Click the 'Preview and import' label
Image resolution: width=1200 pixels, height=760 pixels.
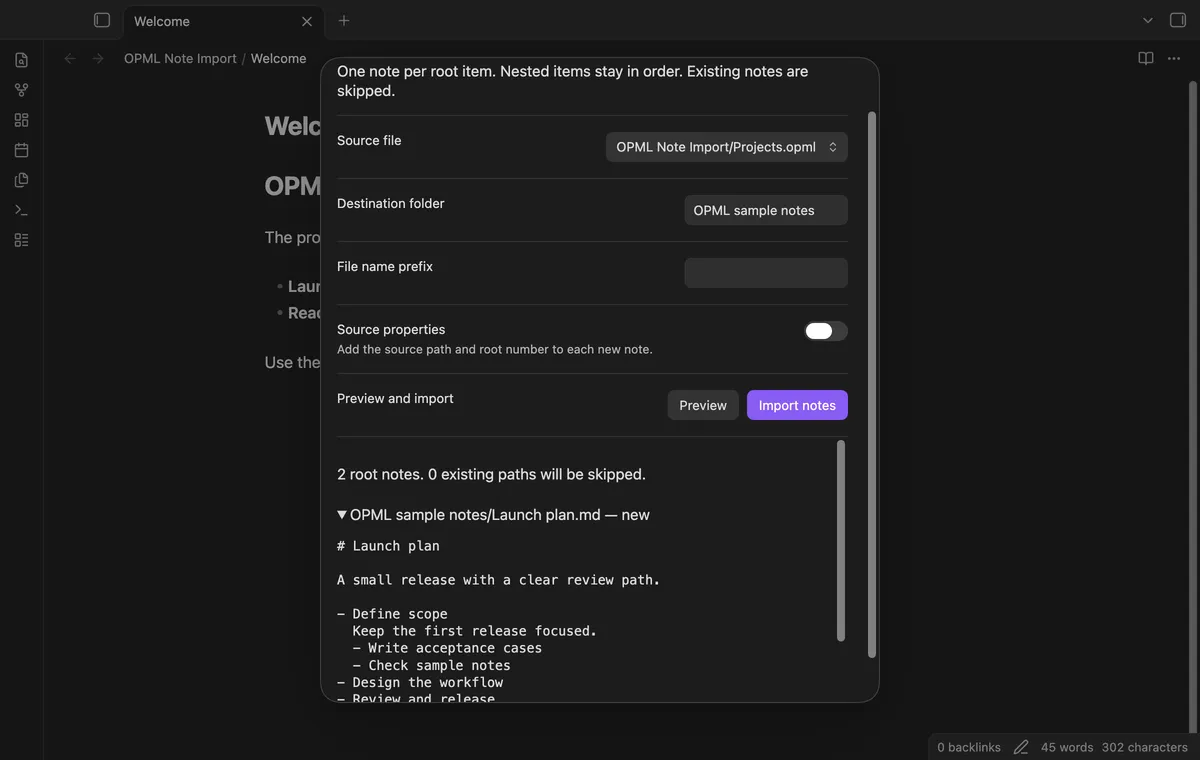[395, 398]
